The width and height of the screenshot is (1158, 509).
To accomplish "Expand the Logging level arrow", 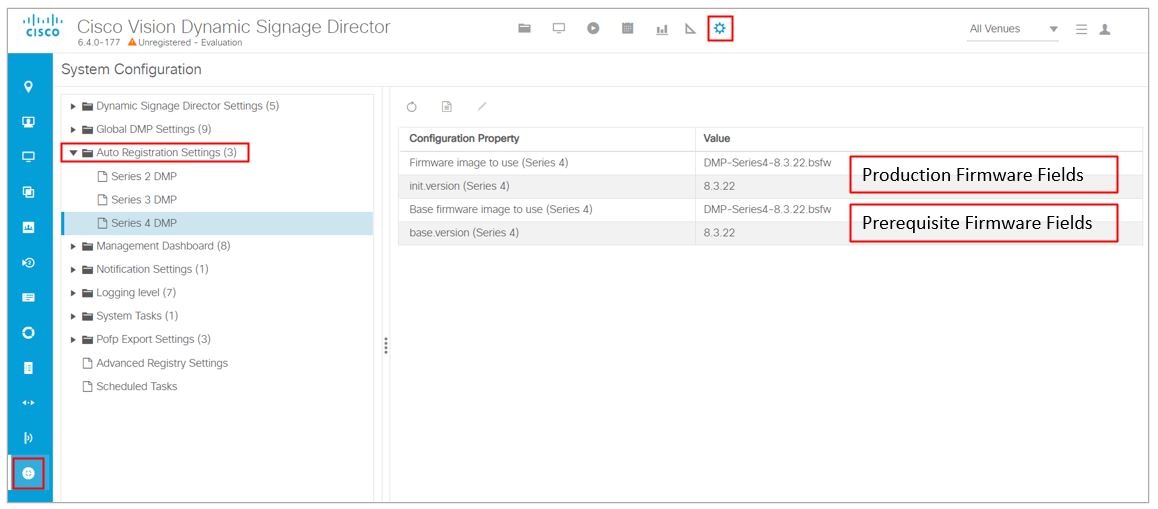I will click(x=73, y=293).
